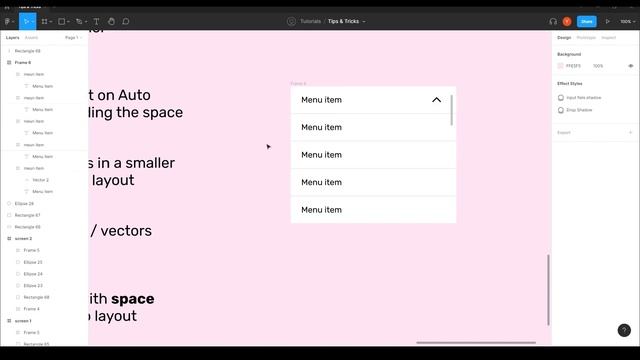This screenshot has width=640, height=360.
Task: Toggle background color visibility eye
Action: (631, 66)
